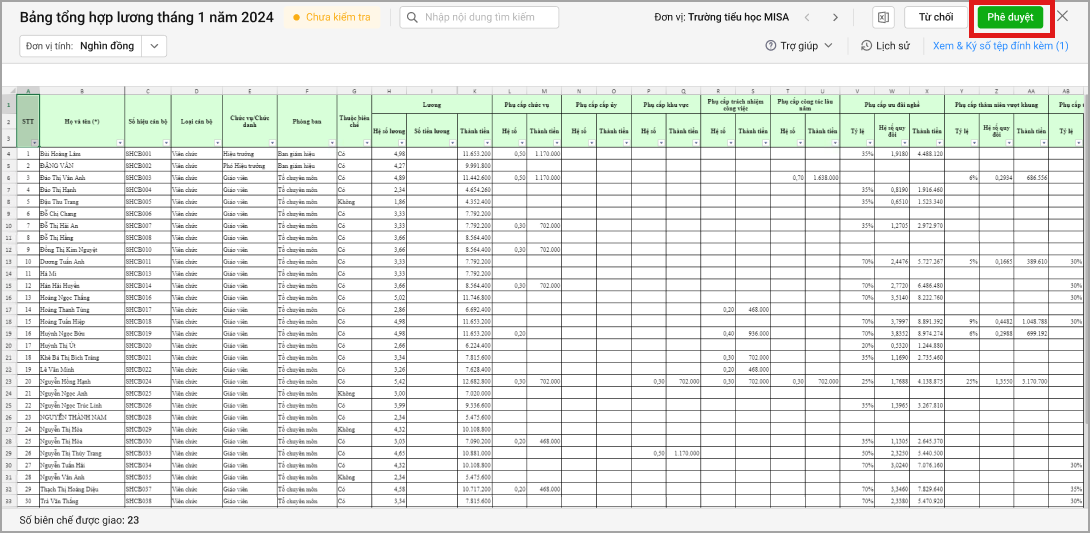This screenshot has height=533, width=1090.
Task: Expand filter on Loại cán bộ column
Action: tap(217, 143)
